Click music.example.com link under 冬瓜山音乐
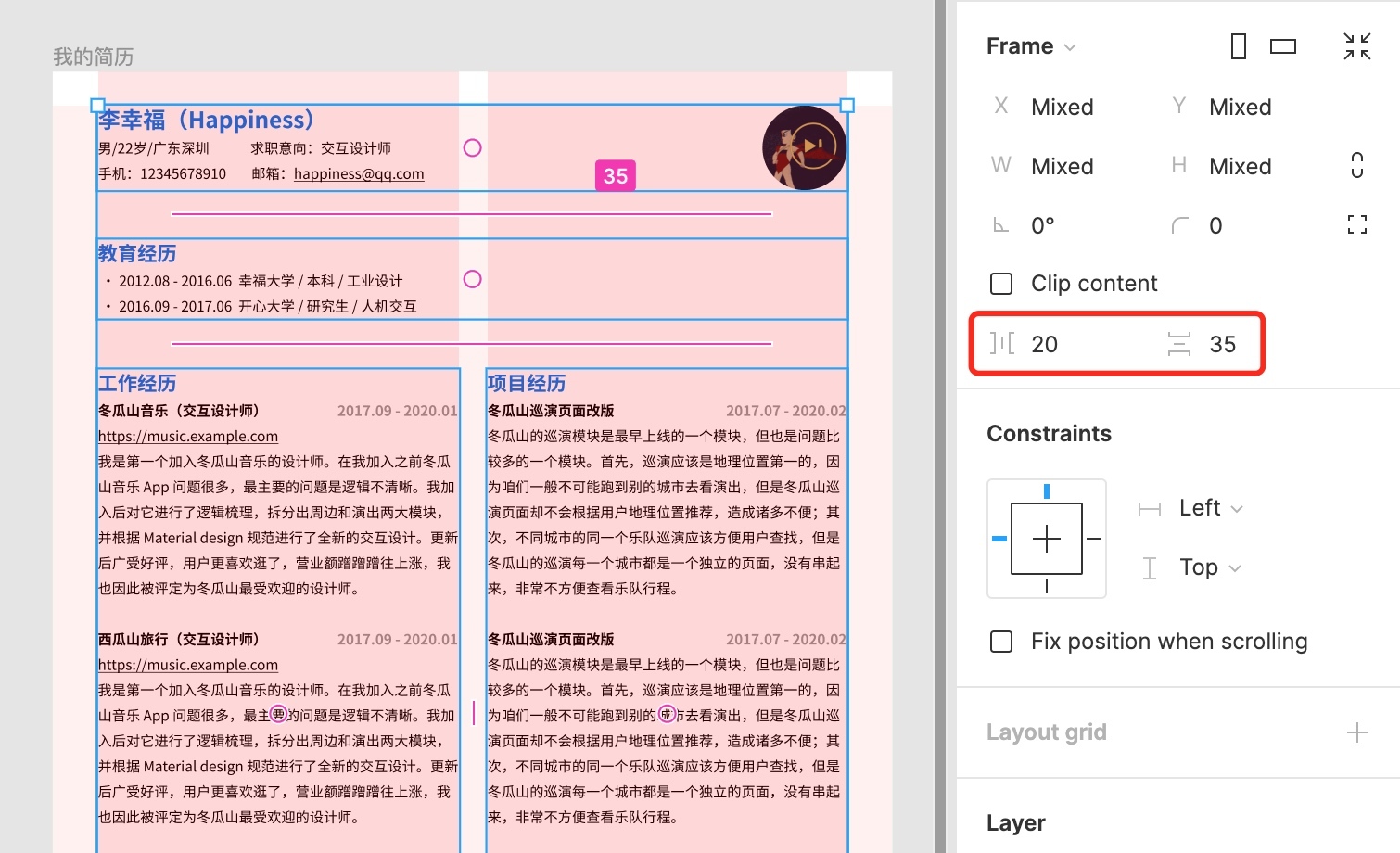Screen dimensions: 1400x853 pyautogui.click(x=188, y=436)
